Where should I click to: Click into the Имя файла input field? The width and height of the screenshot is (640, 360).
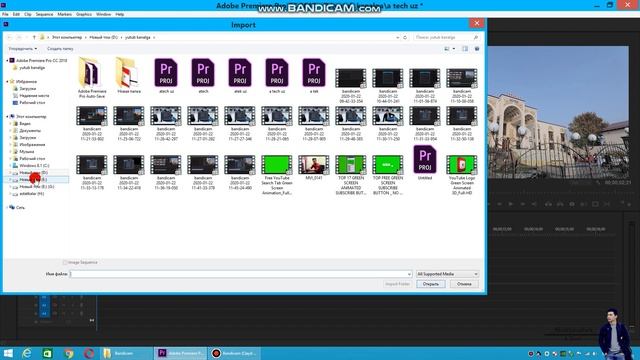(x=240, y=274)
